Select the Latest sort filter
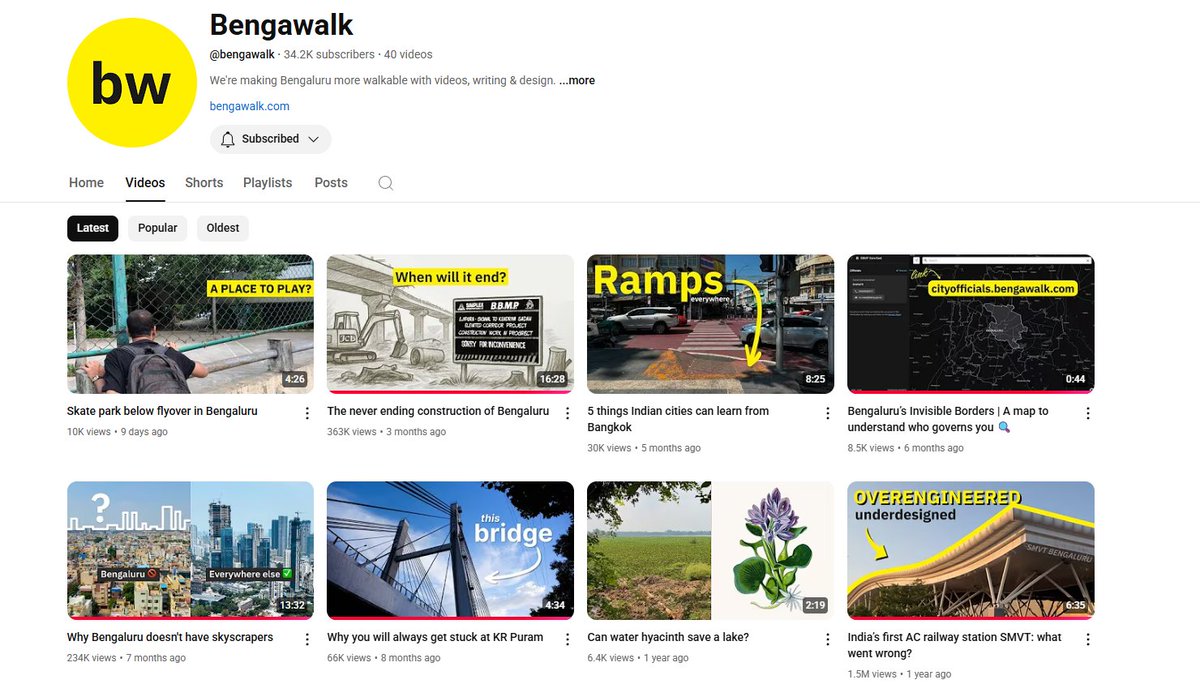This screenshot has width=1200, height=684. tap(93, 228)
